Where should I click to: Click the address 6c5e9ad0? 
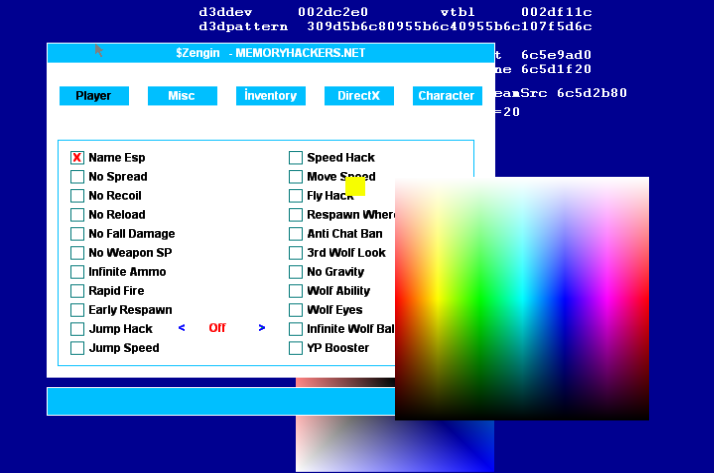556,55
